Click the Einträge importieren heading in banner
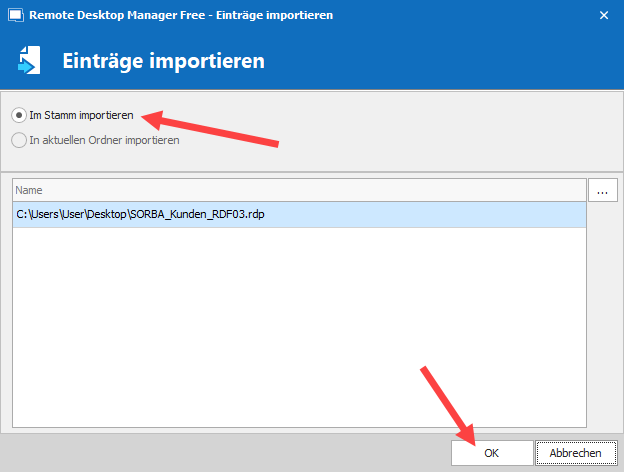624x472 pixels. [163, 61]
